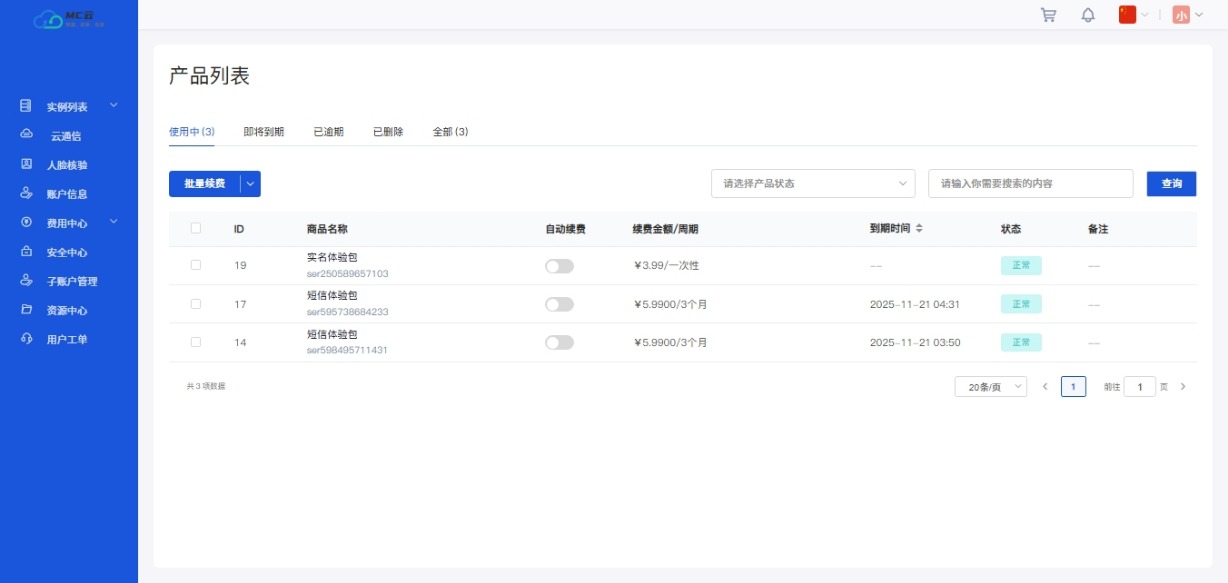The image size is (1228, 583).
Task: Open 云通信 in the sidebar
Action: [x=66, y=136]
